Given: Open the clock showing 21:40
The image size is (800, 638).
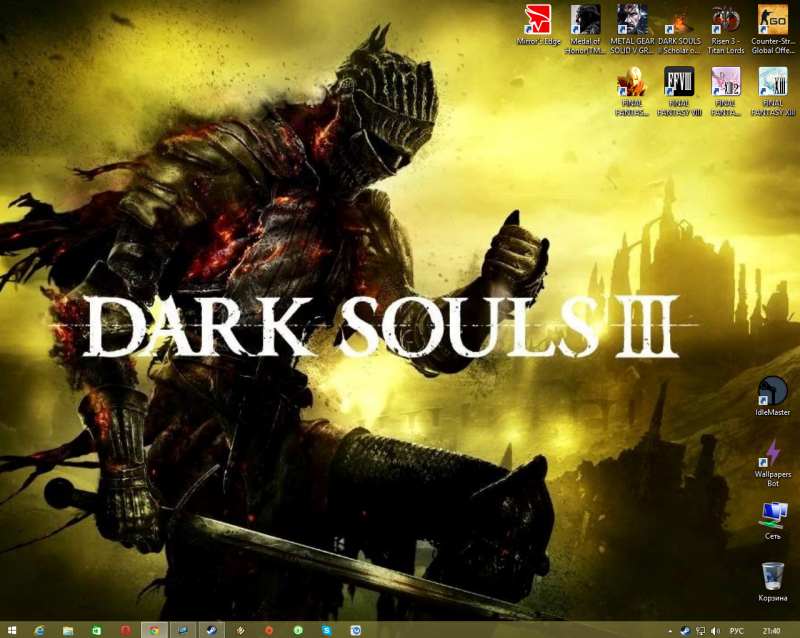Looking at the screenshot, I should click(x=771, y=631).
